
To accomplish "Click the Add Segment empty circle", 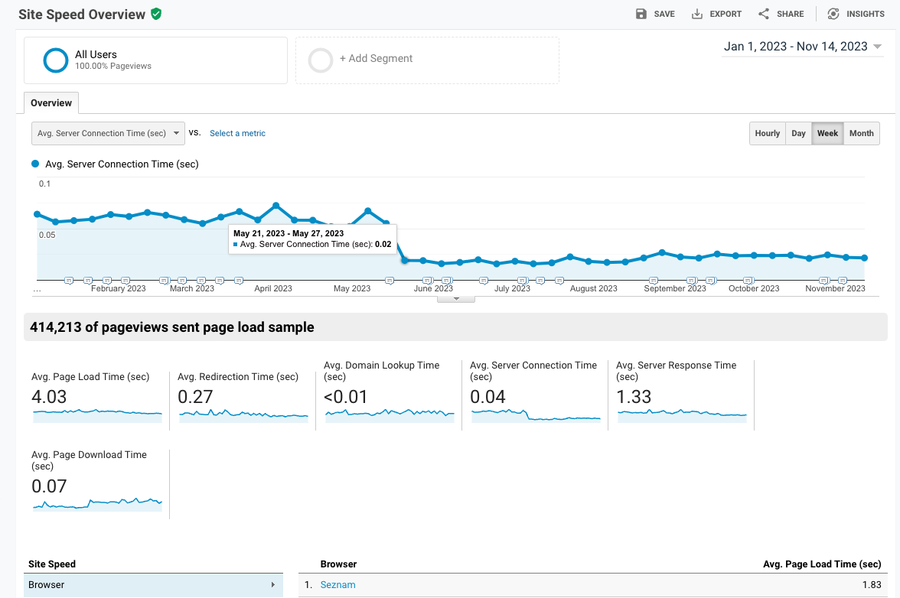I will [x=321, y=60].
